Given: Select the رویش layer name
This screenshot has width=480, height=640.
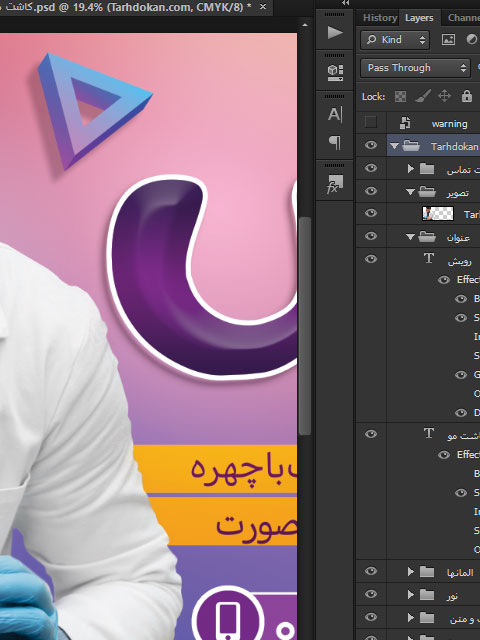Looking at the screenshot, I should pyautogui.click(x=460, y=261).
